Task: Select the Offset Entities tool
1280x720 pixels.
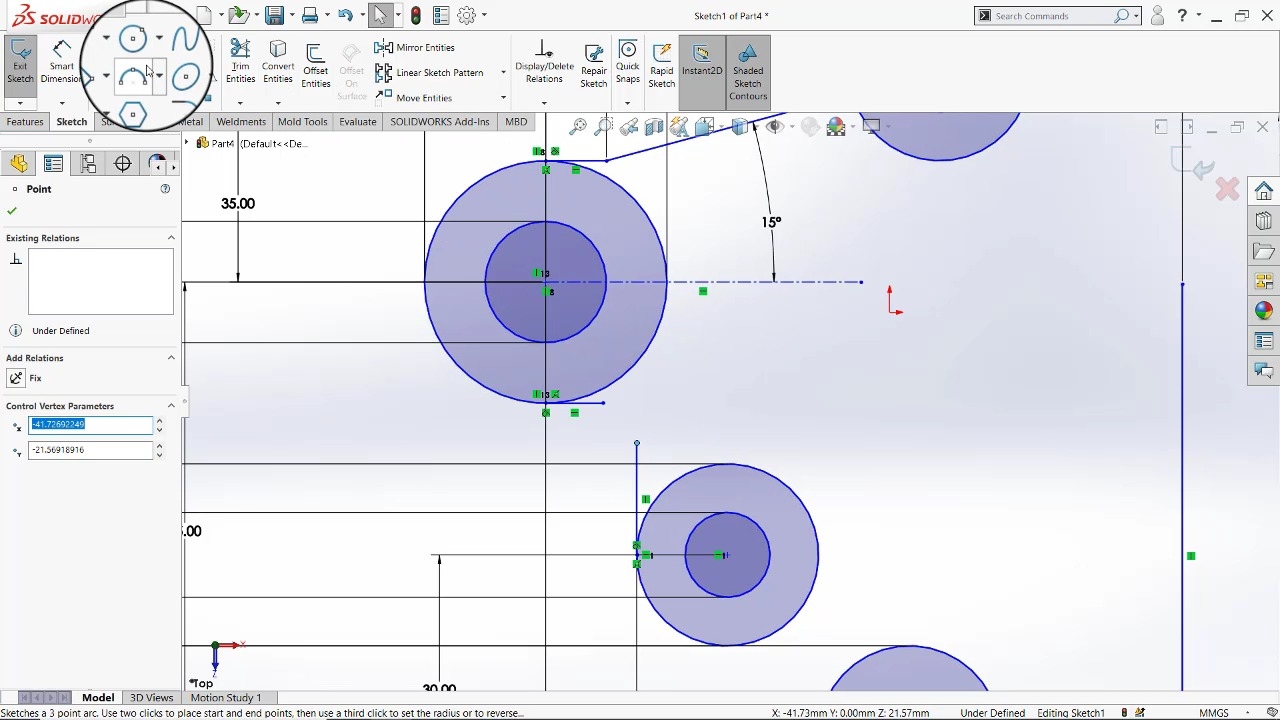Action: pos(315,66)
